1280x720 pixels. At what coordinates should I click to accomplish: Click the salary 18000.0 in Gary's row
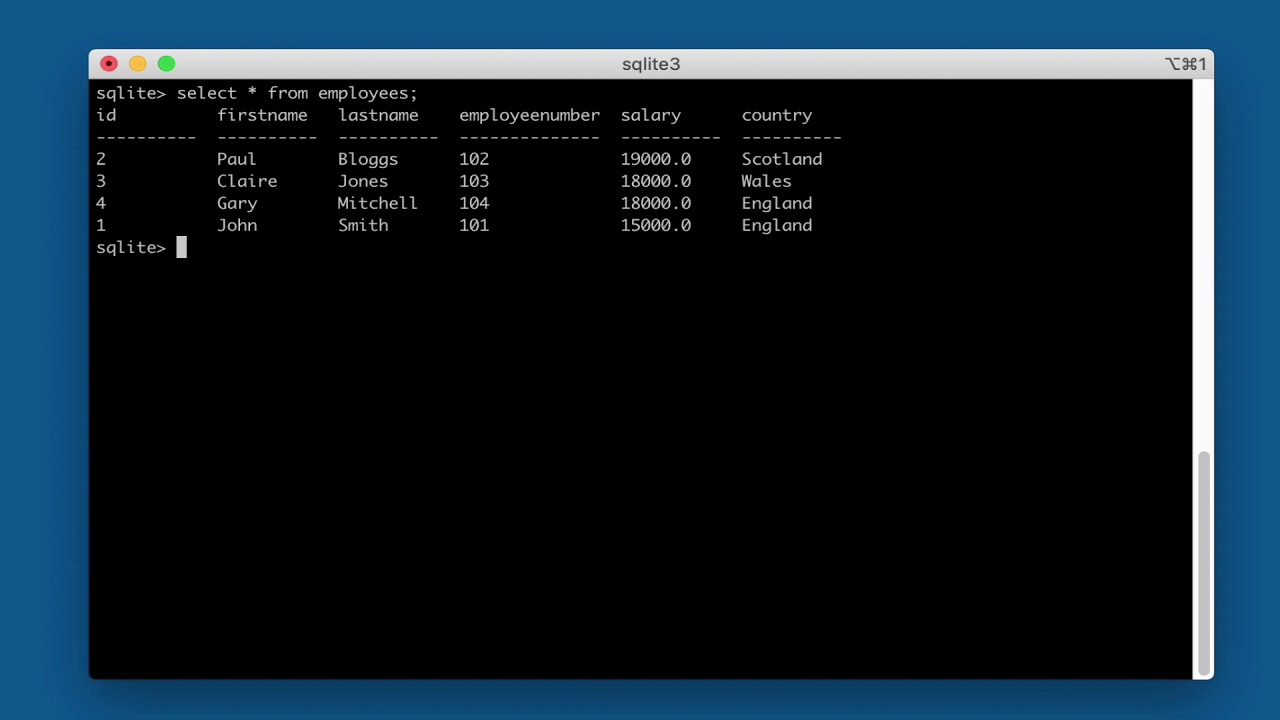pos(656,203)
